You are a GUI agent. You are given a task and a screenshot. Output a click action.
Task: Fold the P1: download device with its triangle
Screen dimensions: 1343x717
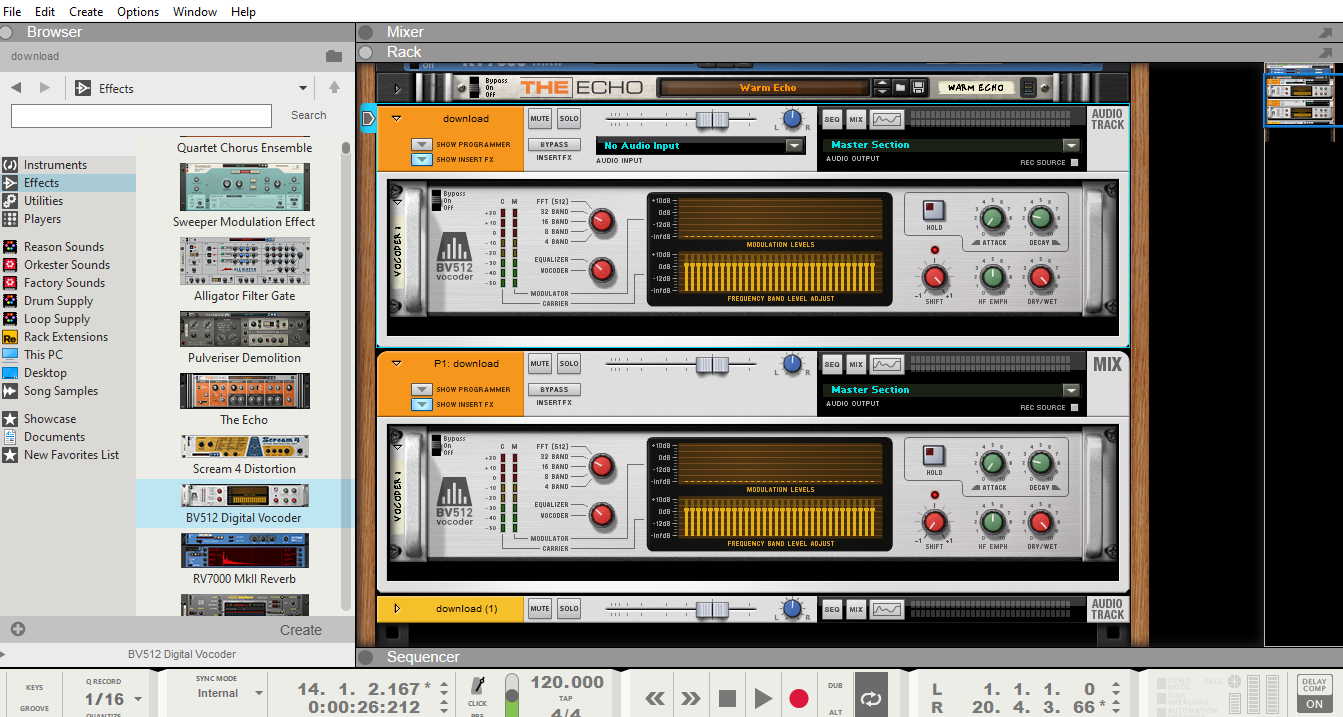pos(396,364)
